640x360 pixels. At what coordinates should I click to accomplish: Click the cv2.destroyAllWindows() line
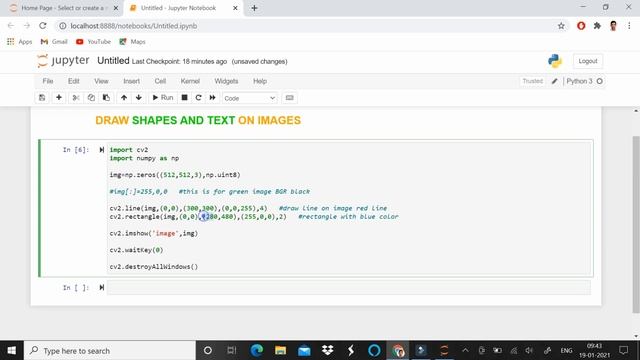(153, 267)
